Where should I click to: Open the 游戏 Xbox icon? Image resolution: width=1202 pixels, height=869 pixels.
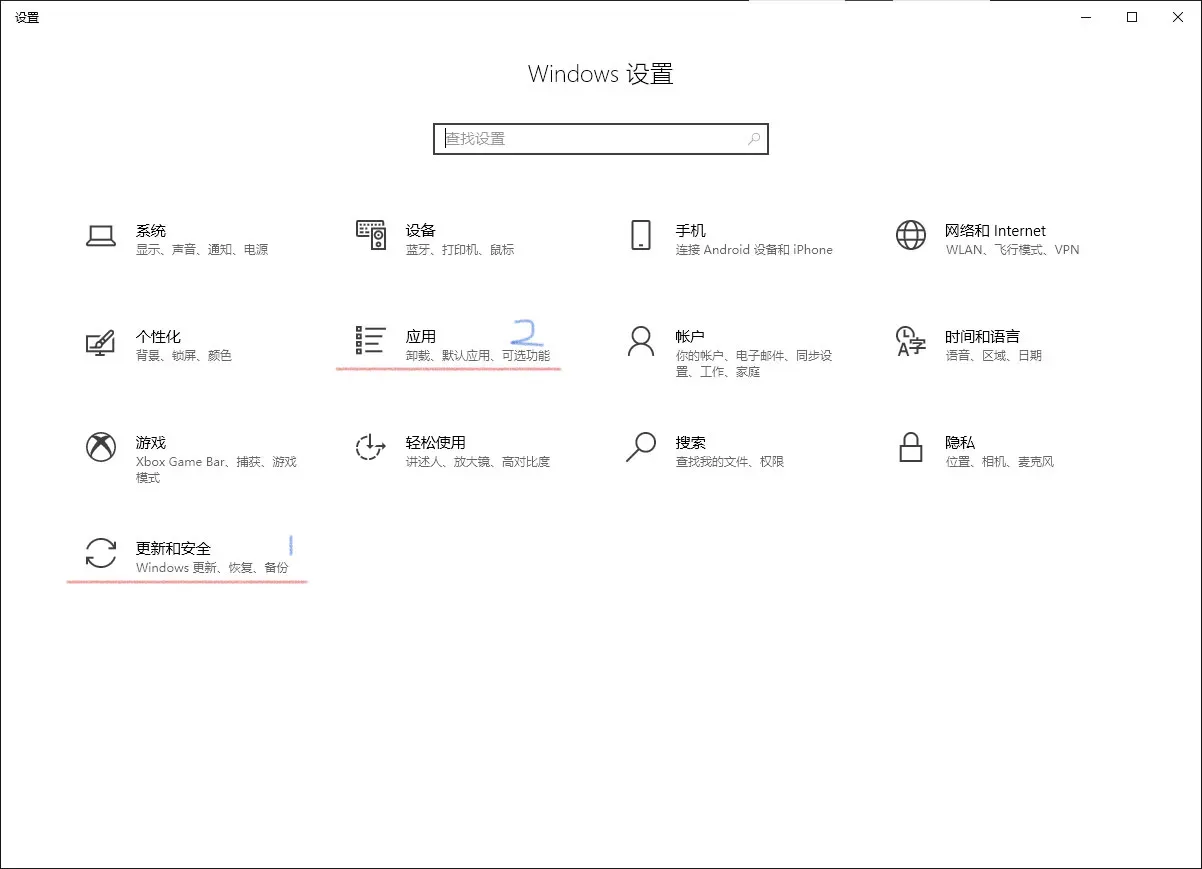(101, 447)
